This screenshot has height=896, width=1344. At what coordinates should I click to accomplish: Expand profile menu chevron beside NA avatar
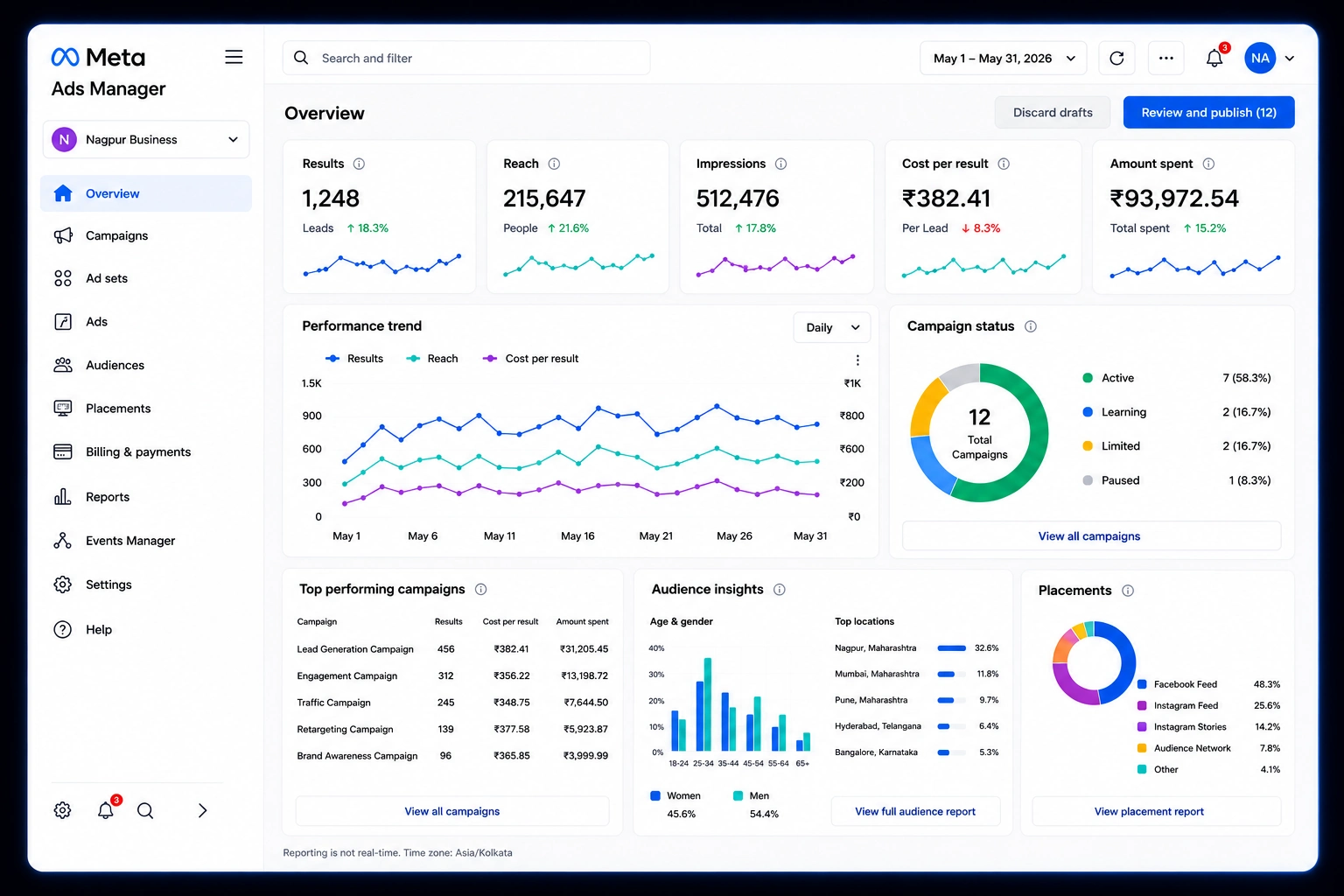click(1290, 59)
